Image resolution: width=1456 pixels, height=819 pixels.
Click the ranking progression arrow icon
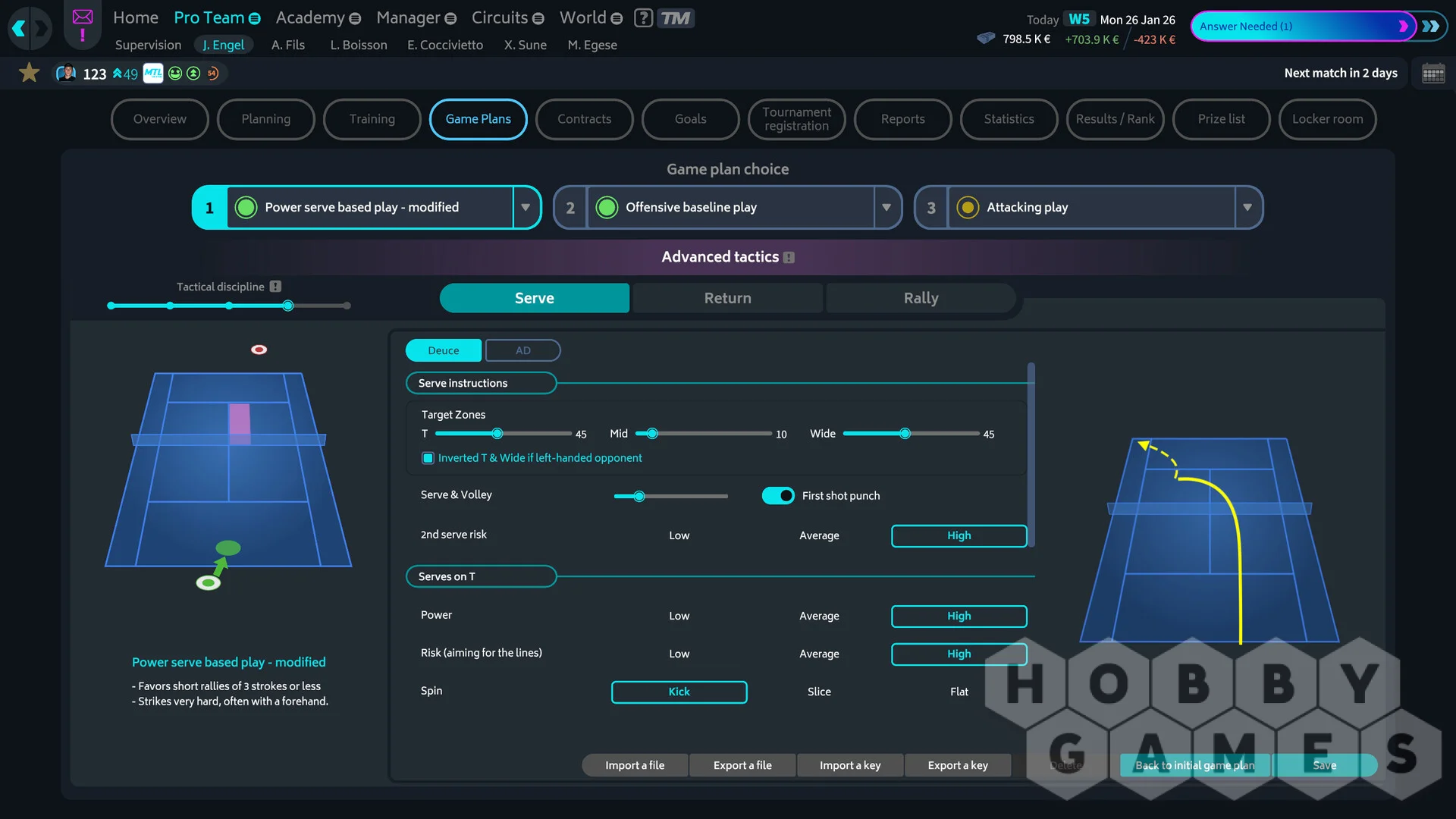(x=118, y=73)
